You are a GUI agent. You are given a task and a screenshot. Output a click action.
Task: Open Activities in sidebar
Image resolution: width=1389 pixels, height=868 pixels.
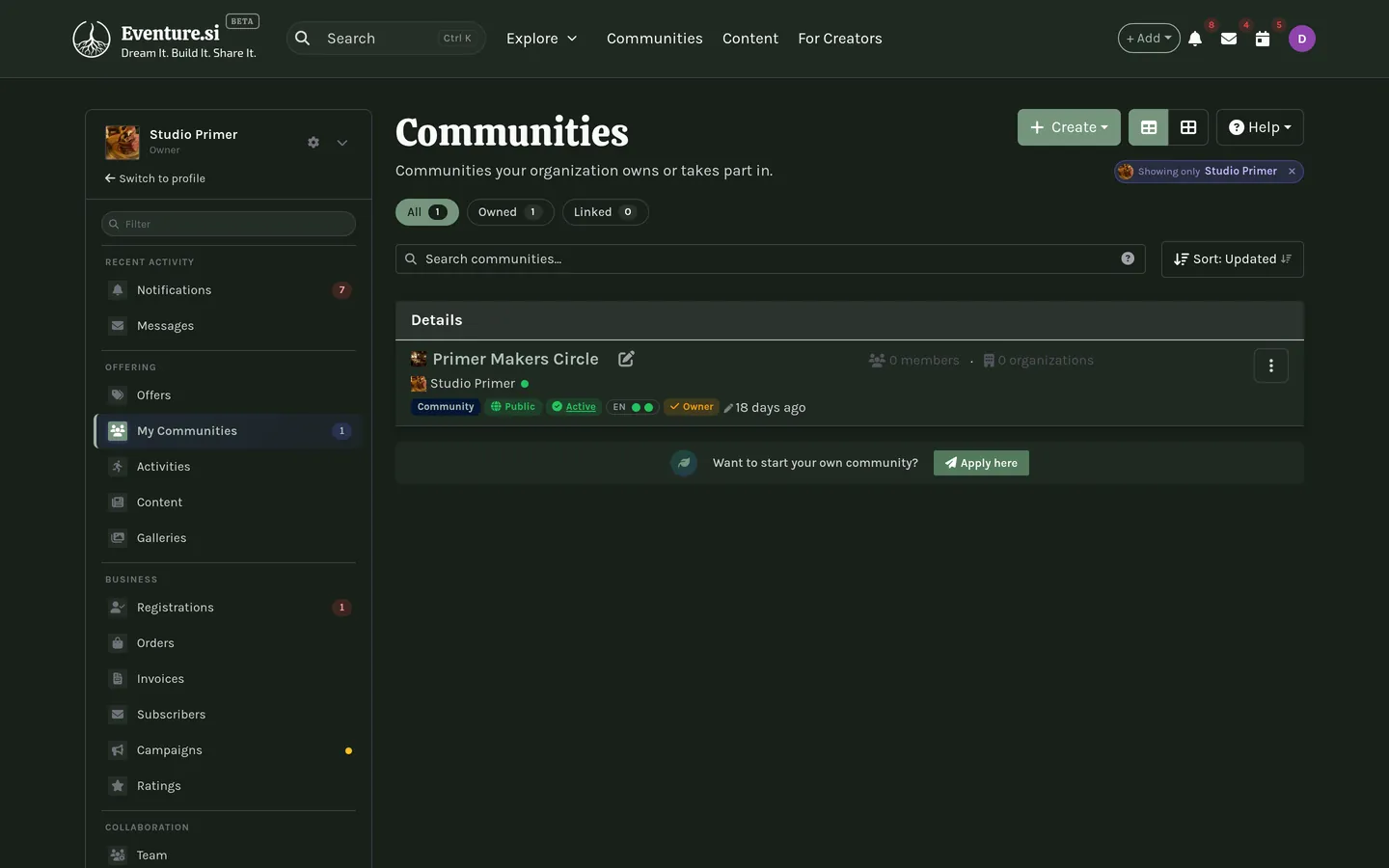point(229,467)
